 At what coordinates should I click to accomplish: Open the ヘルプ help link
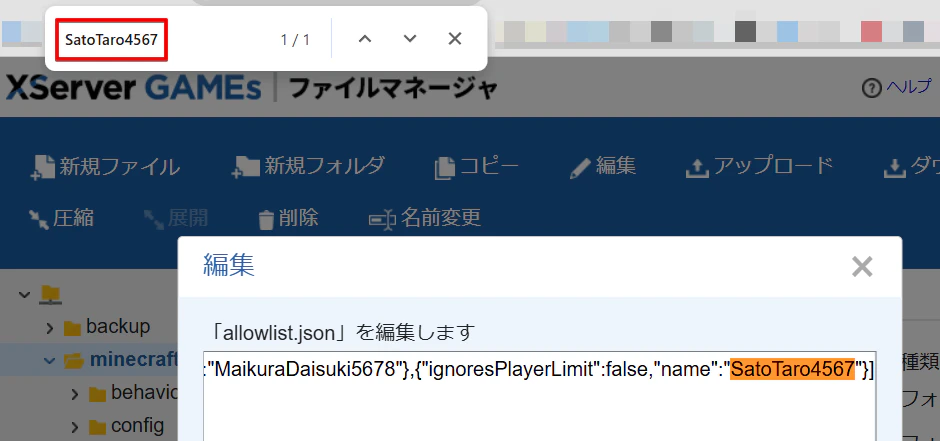tap(909, 87)
